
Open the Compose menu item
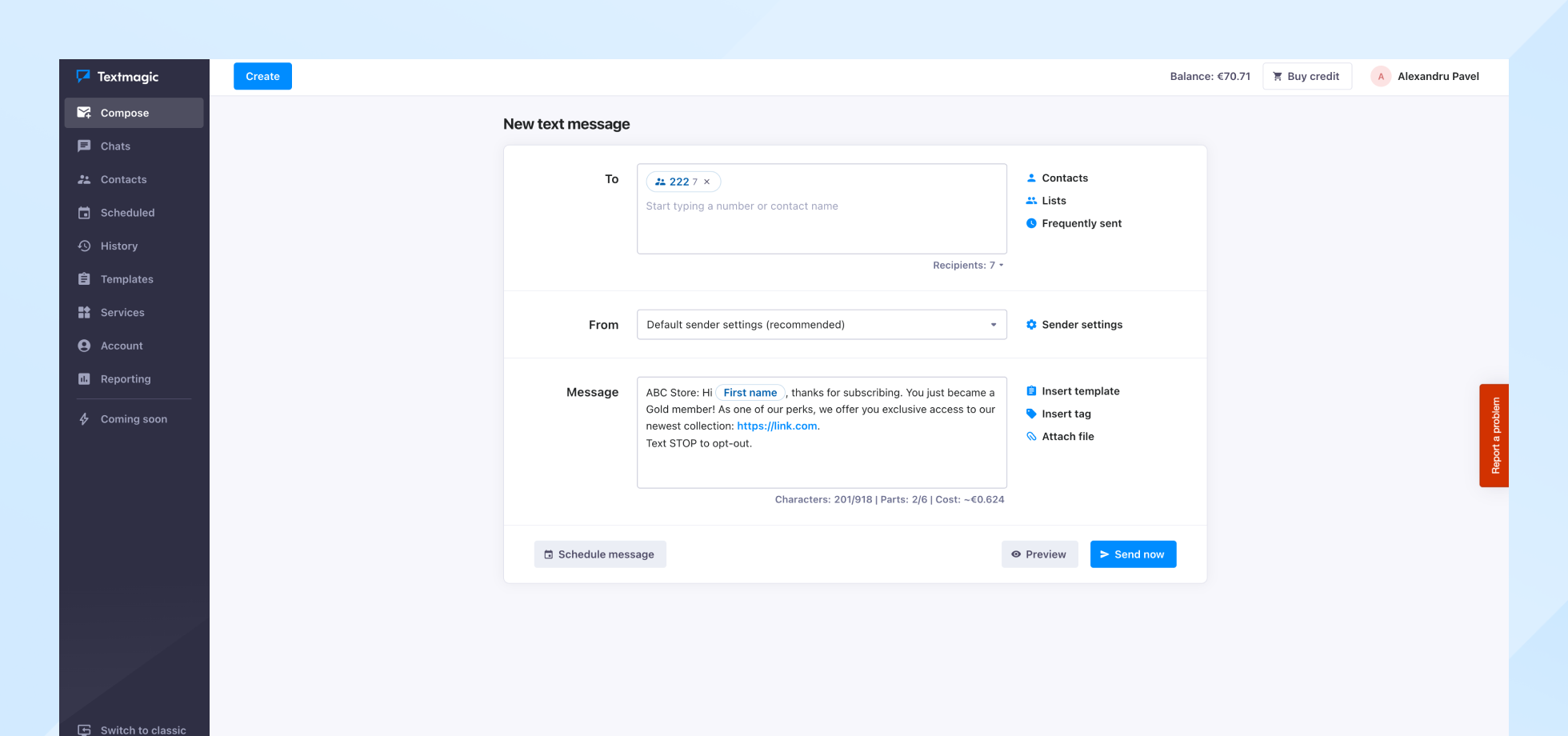coord(134,113)
